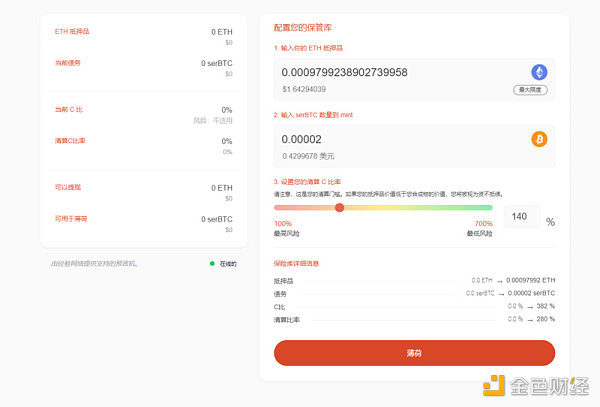Click the Ethereum coin icon

click(x=539, y=72)
